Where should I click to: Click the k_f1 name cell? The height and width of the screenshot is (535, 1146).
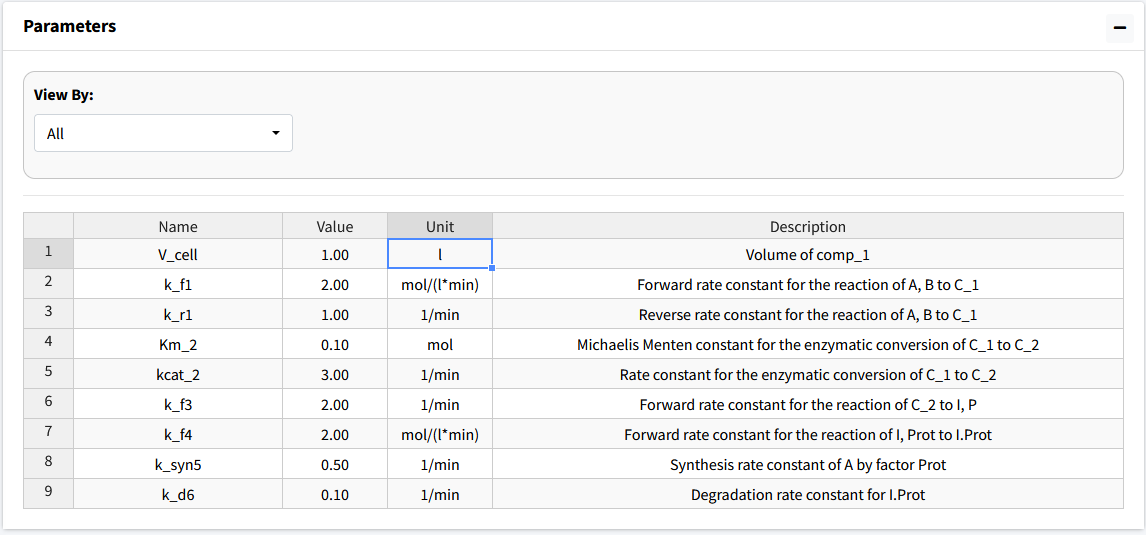click(178, 284)
